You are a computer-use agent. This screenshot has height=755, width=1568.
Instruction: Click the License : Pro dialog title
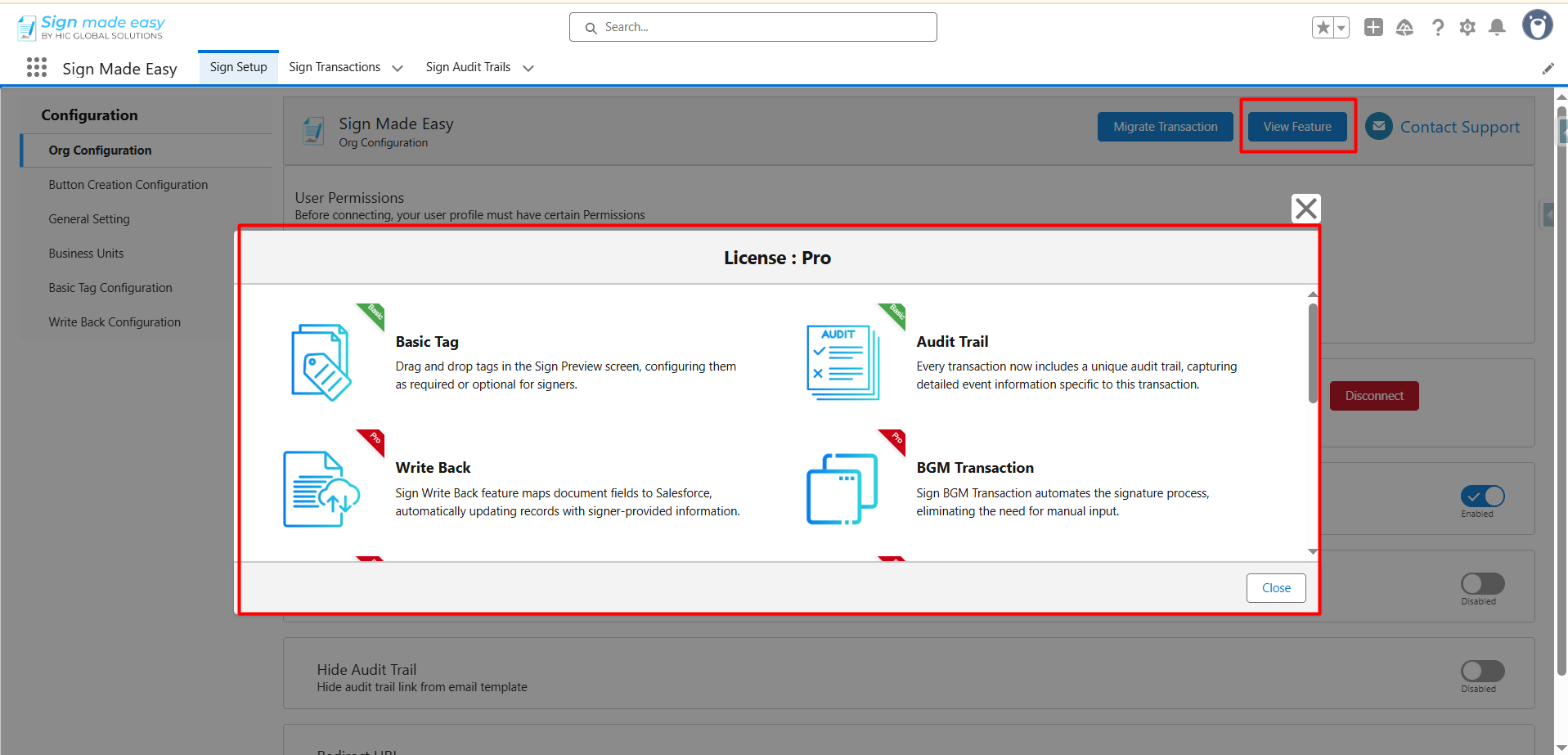[777, 258]
